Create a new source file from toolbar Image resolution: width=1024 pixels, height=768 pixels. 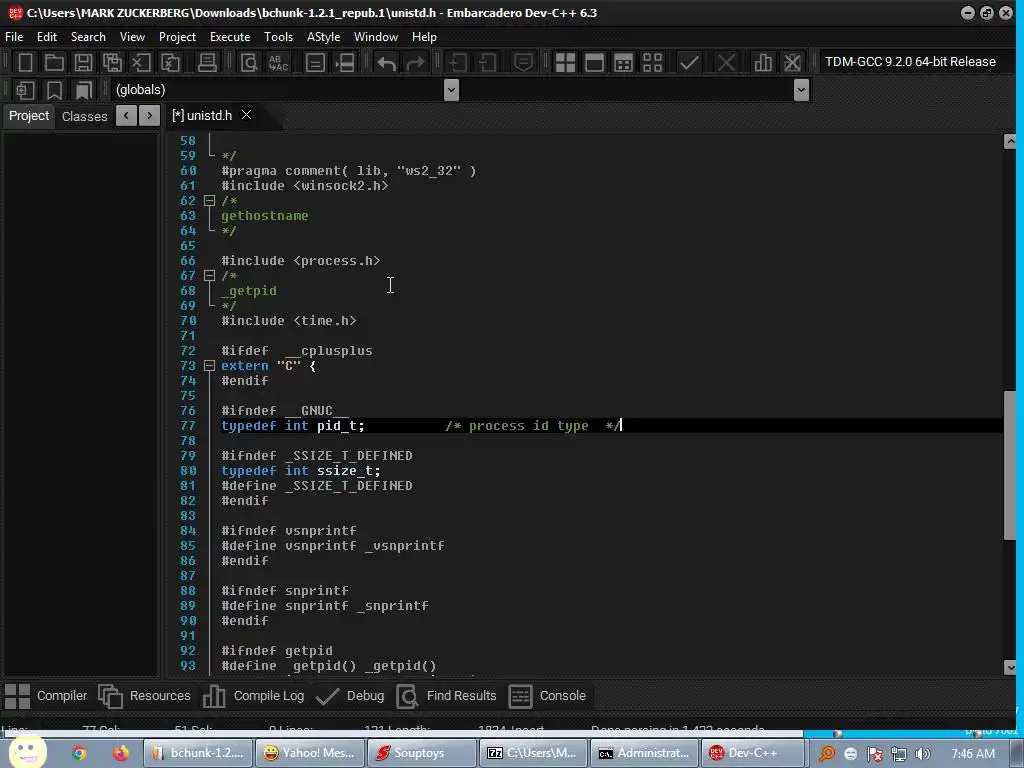25,63
